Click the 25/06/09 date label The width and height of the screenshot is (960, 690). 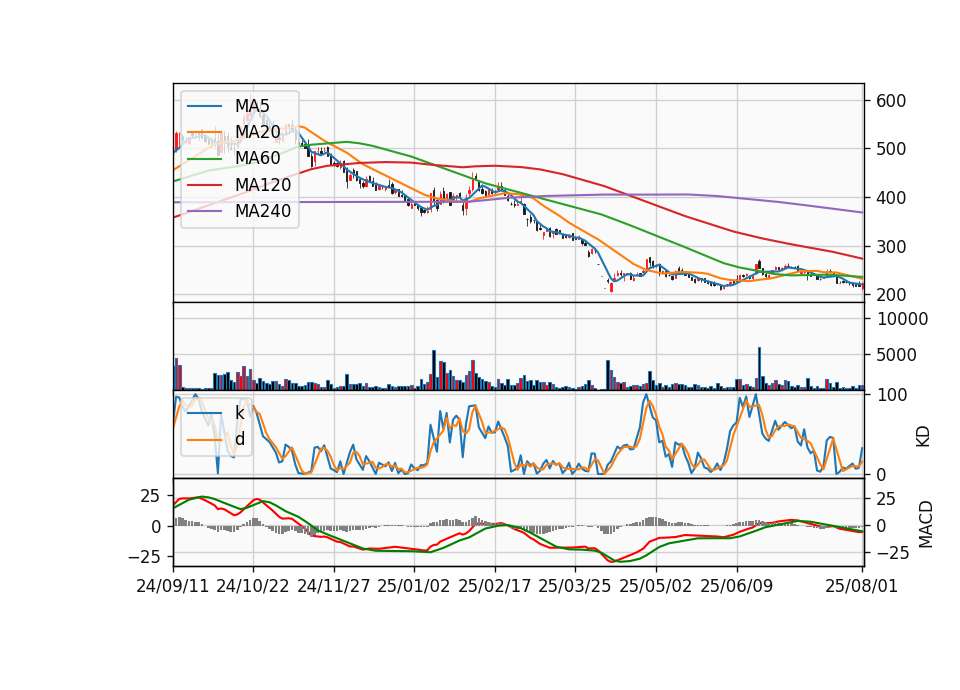737,586
